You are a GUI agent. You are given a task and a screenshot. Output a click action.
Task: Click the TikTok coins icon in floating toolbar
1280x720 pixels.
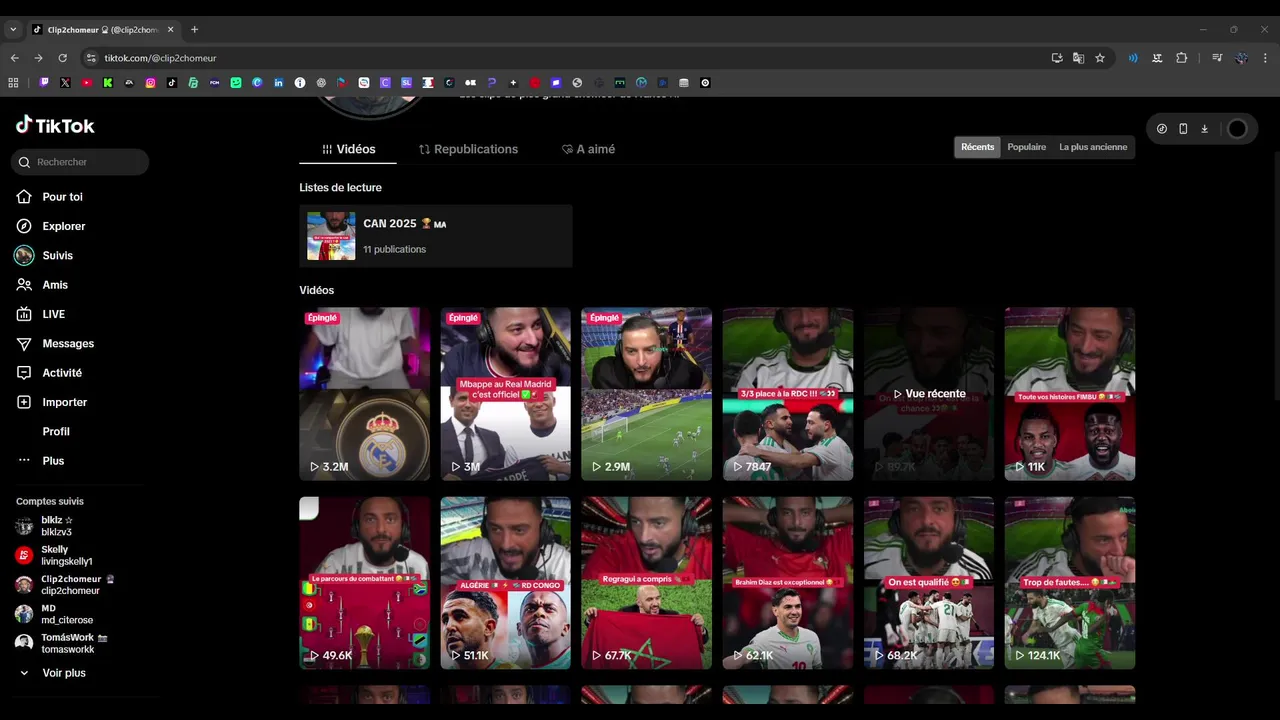point(1162,128)
